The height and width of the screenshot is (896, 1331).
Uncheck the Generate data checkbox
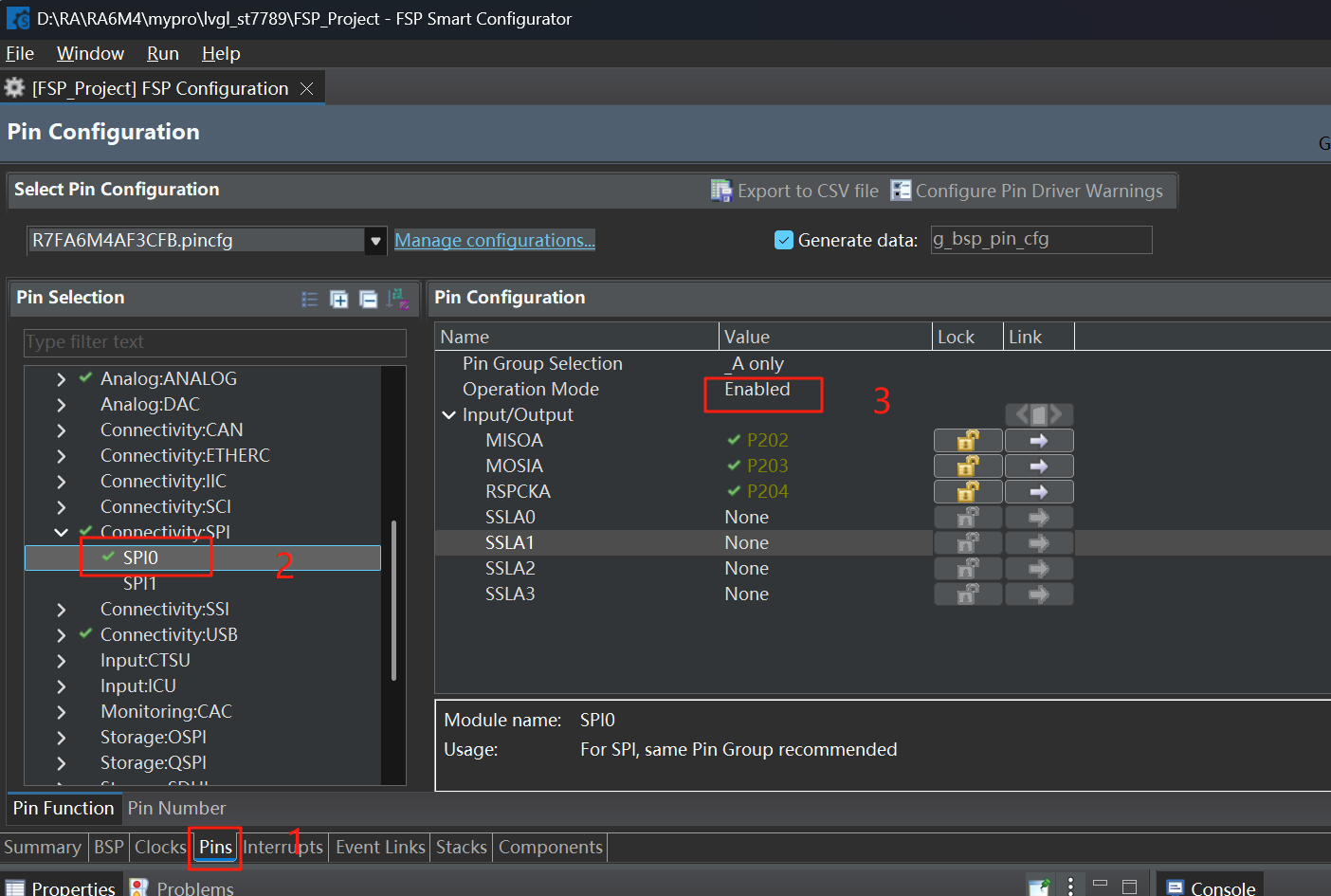(x=784, y=240)
